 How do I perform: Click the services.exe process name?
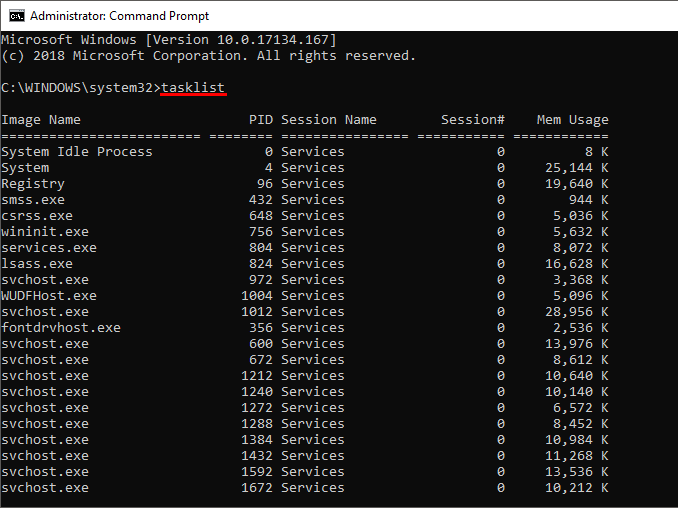coord(49,248)
